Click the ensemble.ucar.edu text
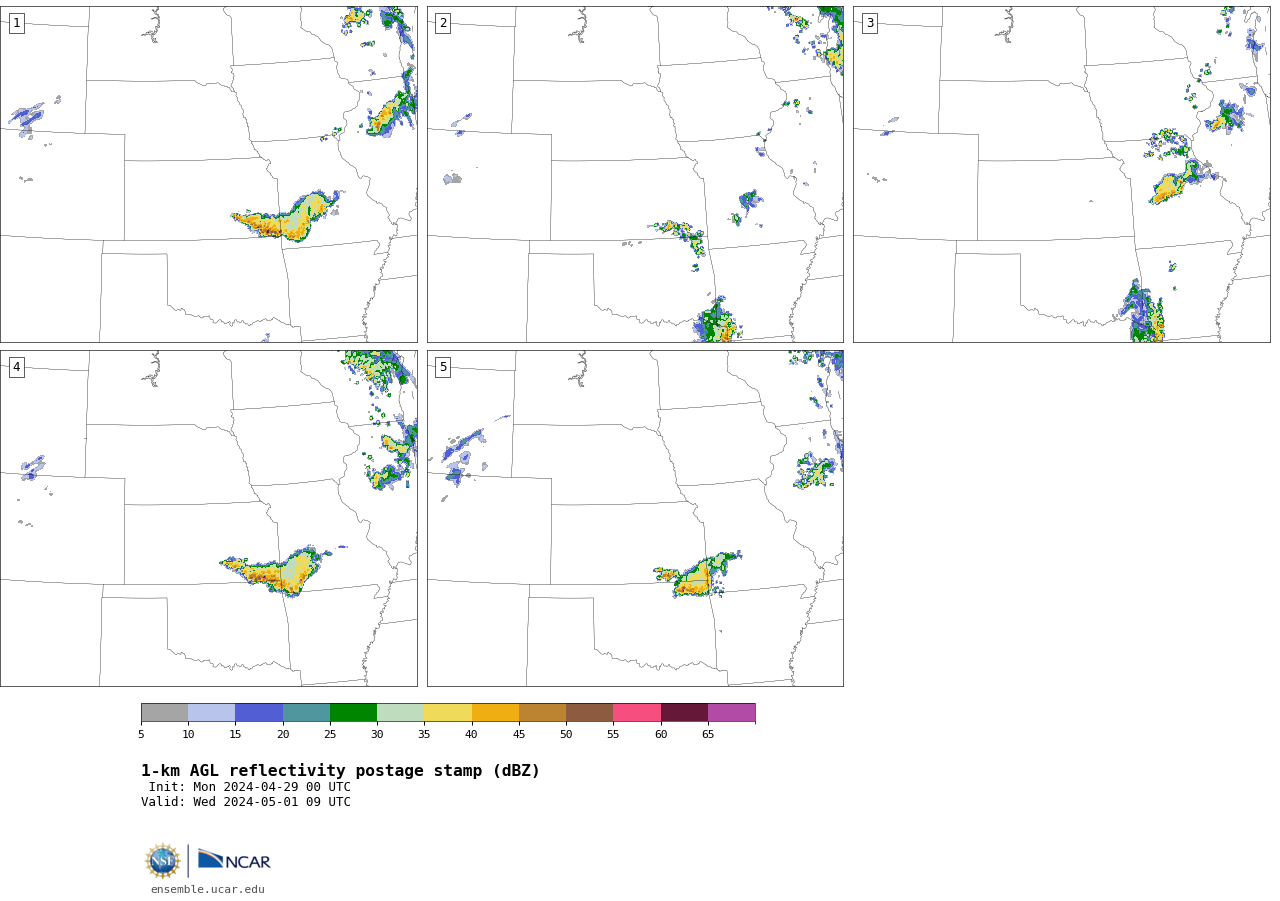This screenshot has width=1280, height=901. (x=208, y=889)
